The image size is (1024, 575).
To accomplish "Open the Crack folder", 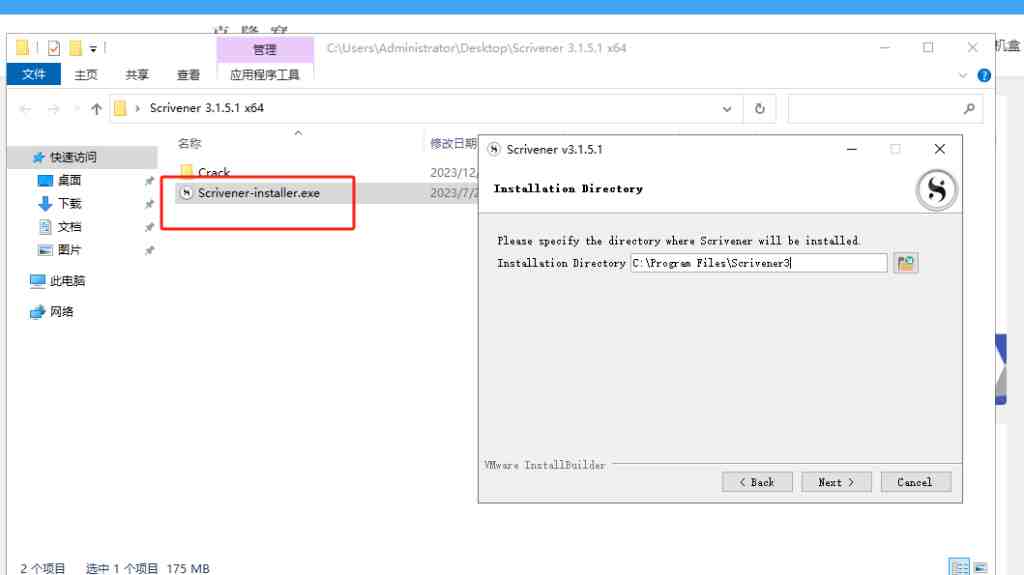I will (x=214, y=172).
